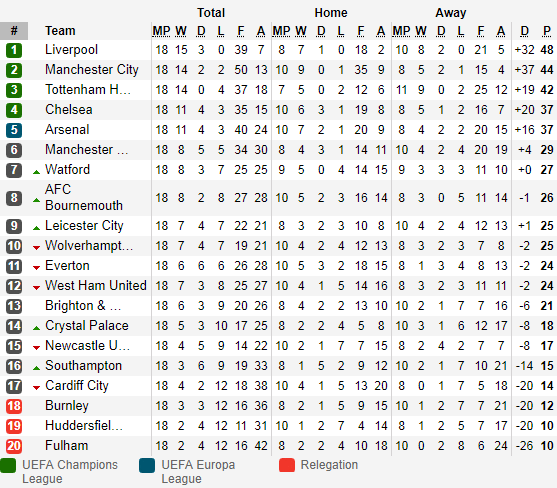Sort by the P points column header
Screen dimensions: 557x488
(547, 31)
